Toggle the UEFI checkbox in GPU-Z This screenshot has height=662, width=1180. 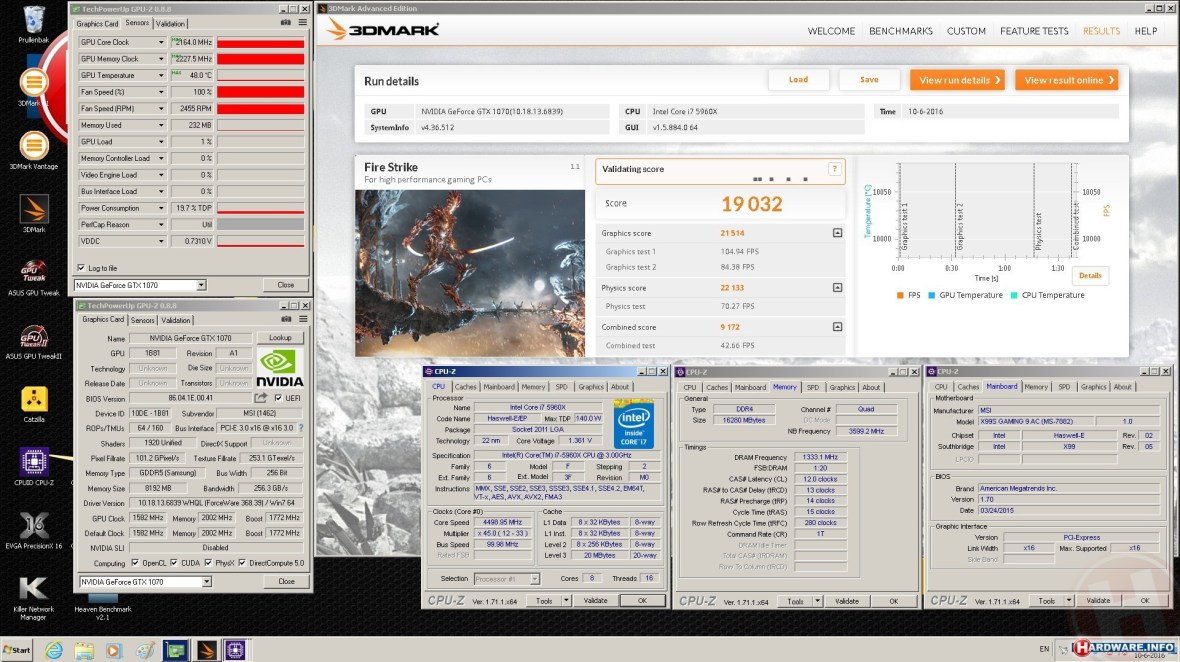point(277,398)
